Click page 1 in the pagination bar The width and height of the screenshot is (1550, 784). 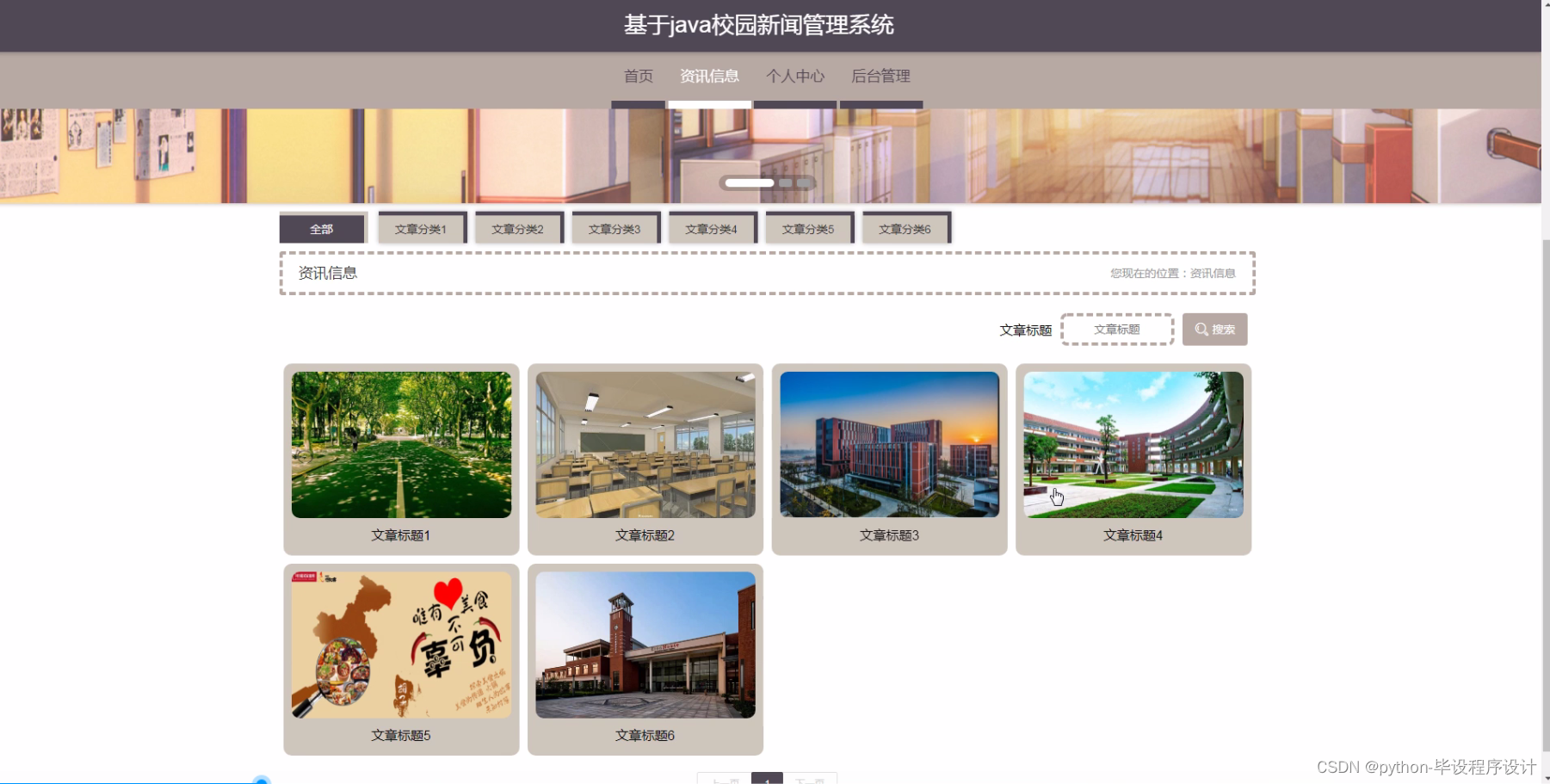point(768,780)
